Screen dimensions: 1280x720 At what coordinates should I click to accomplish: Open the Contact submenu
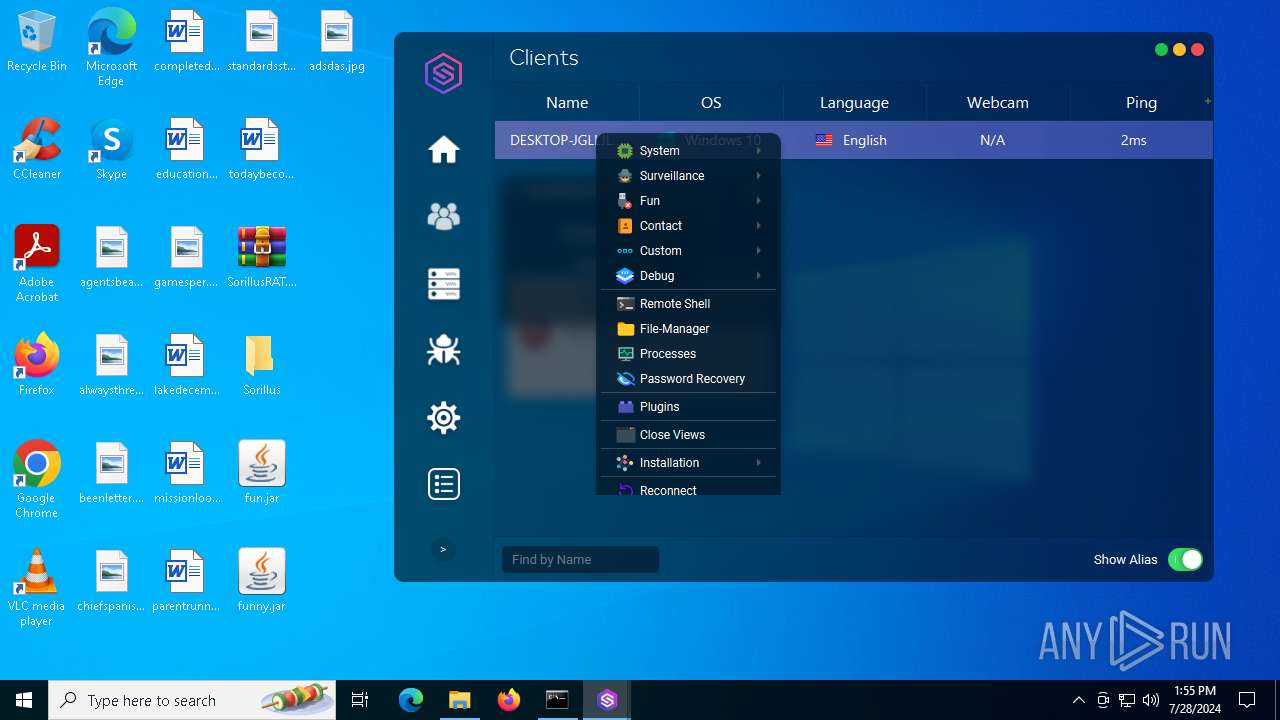(688, 226)
